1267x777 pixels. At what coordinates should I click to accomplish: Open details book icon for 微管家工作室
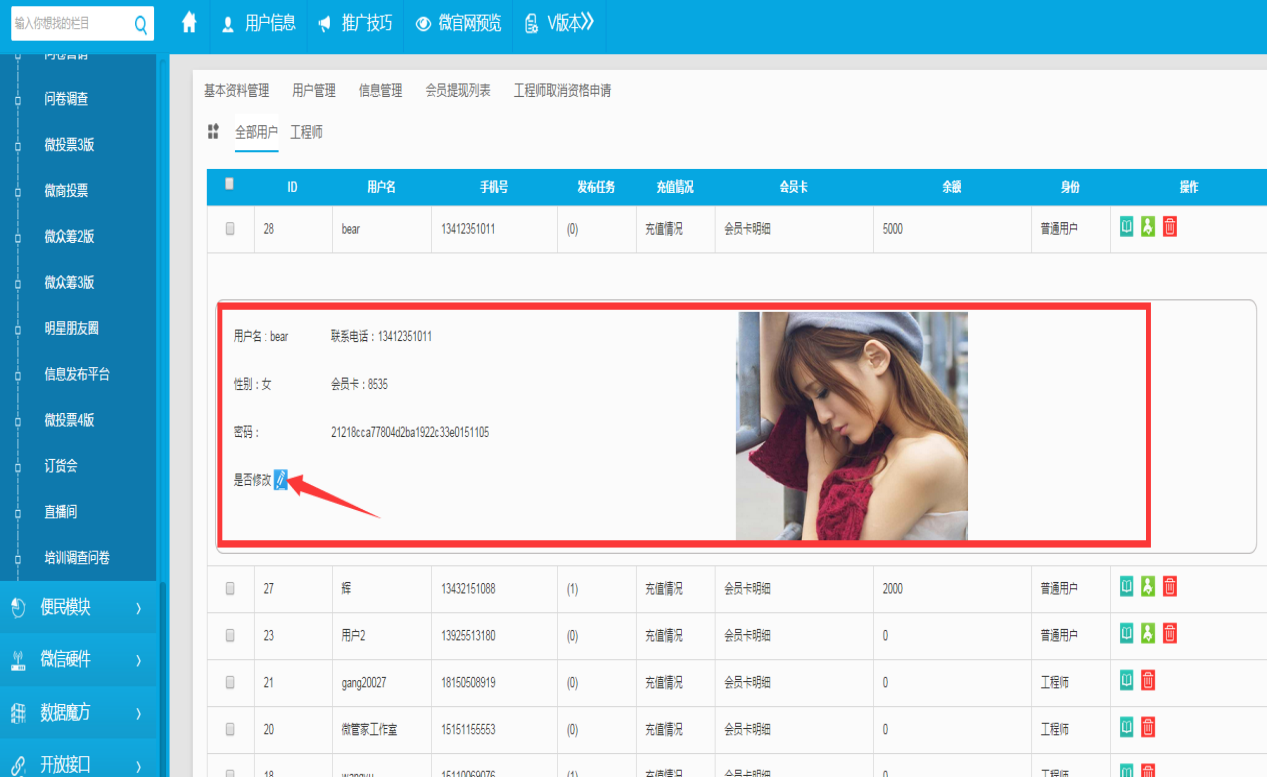(1126, 727)
